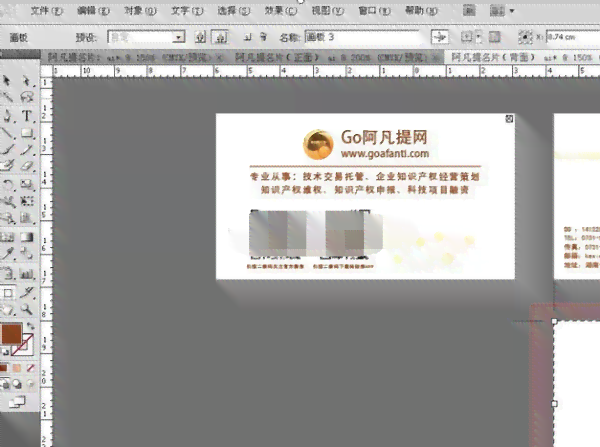This screenshot has width=600, height=447.
Task: Select the Shape Builder tool
Action: (7, 218)
